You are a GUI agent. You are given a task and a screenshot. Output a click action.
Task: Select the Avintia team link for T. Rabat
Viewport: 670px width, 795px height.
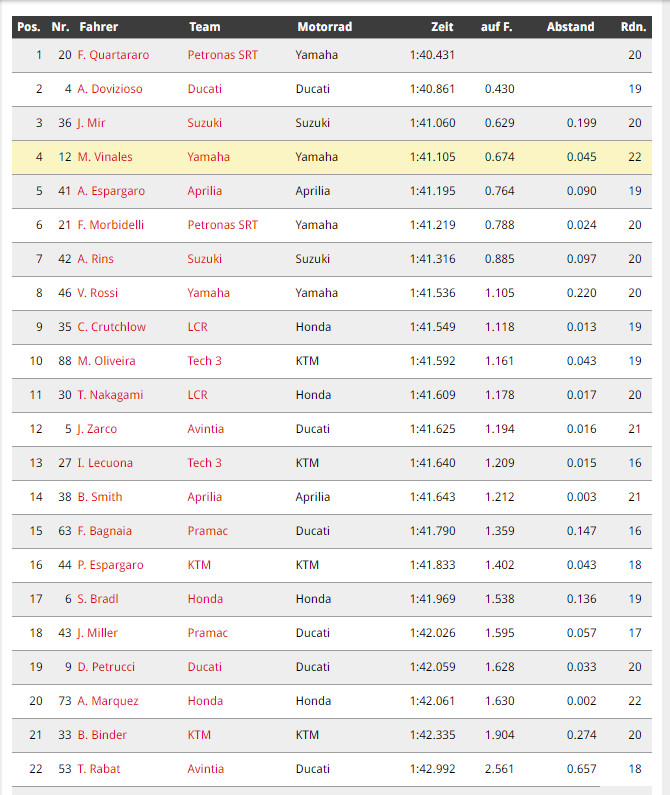coord(205,769)
